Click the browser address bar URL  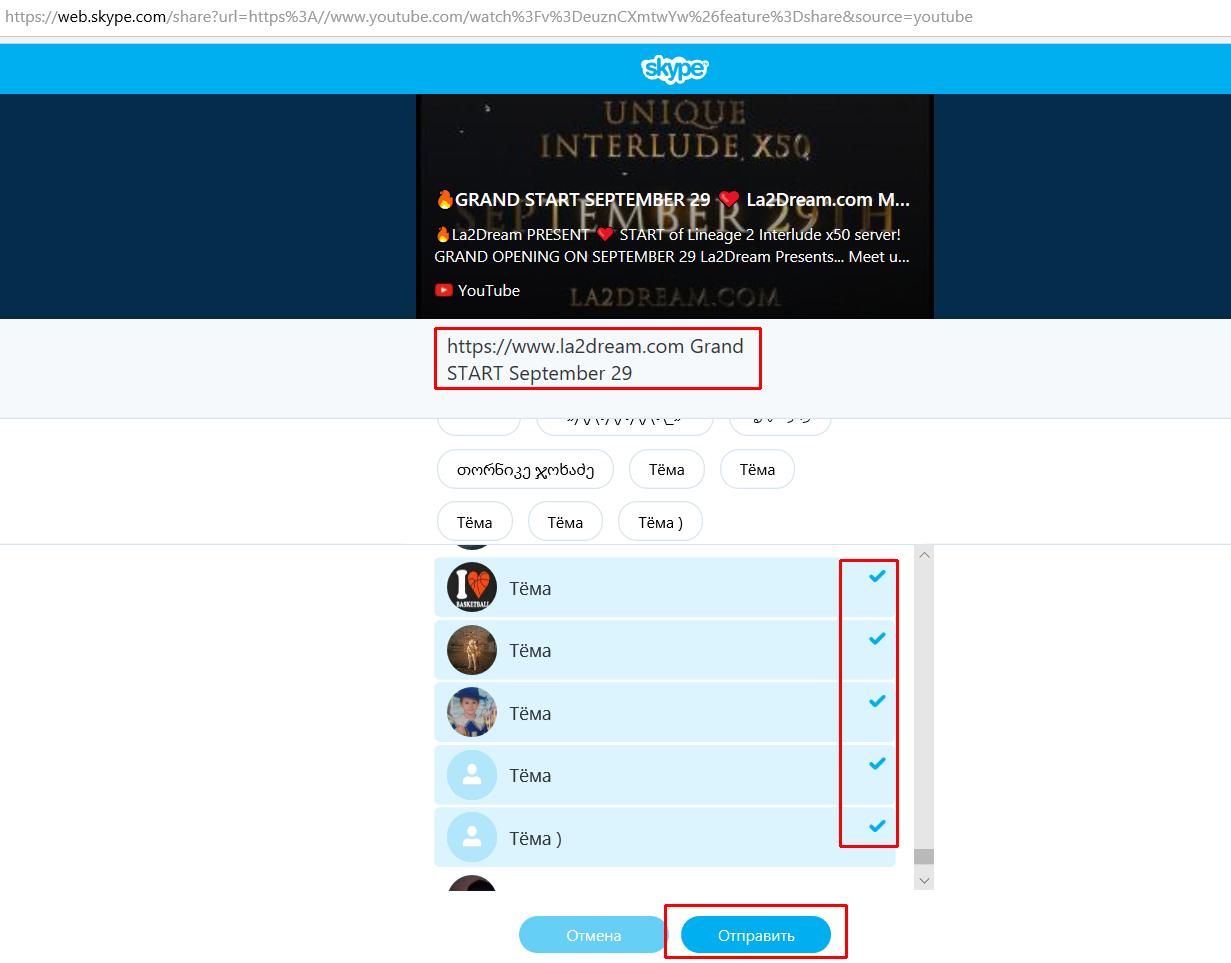[x=489, y=17]
